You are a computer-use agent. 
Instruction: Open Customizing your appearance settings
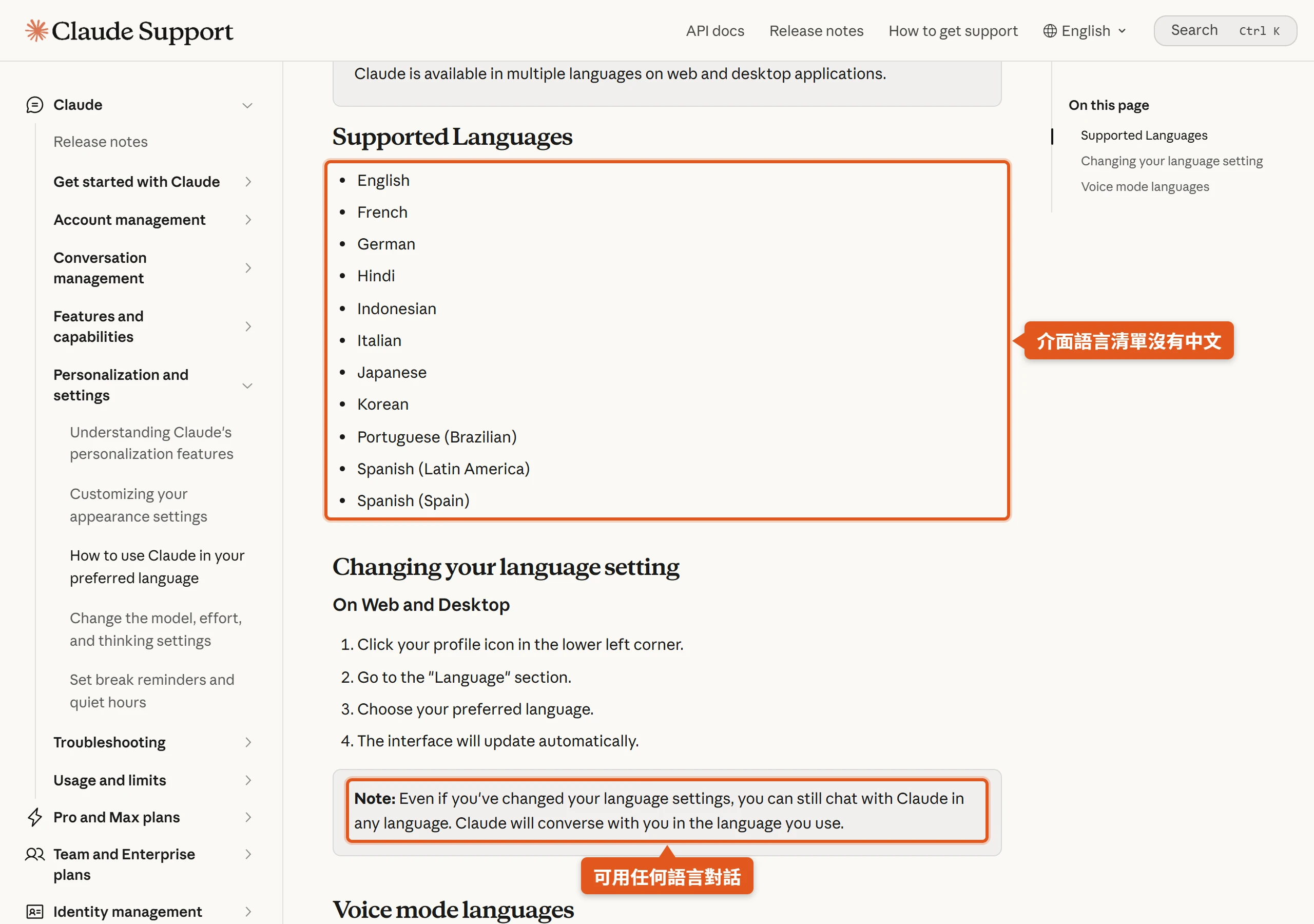pos(139,505)
